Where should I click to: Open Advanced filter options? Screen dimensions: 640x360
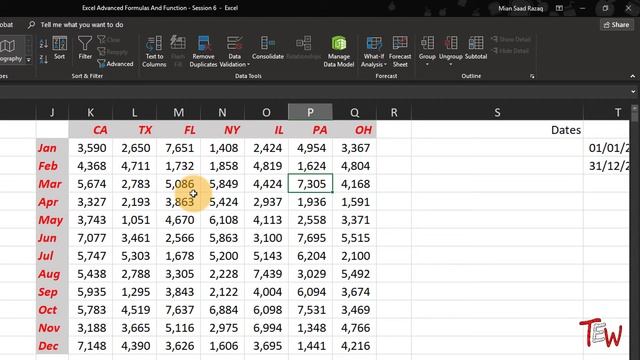(115, 64)
